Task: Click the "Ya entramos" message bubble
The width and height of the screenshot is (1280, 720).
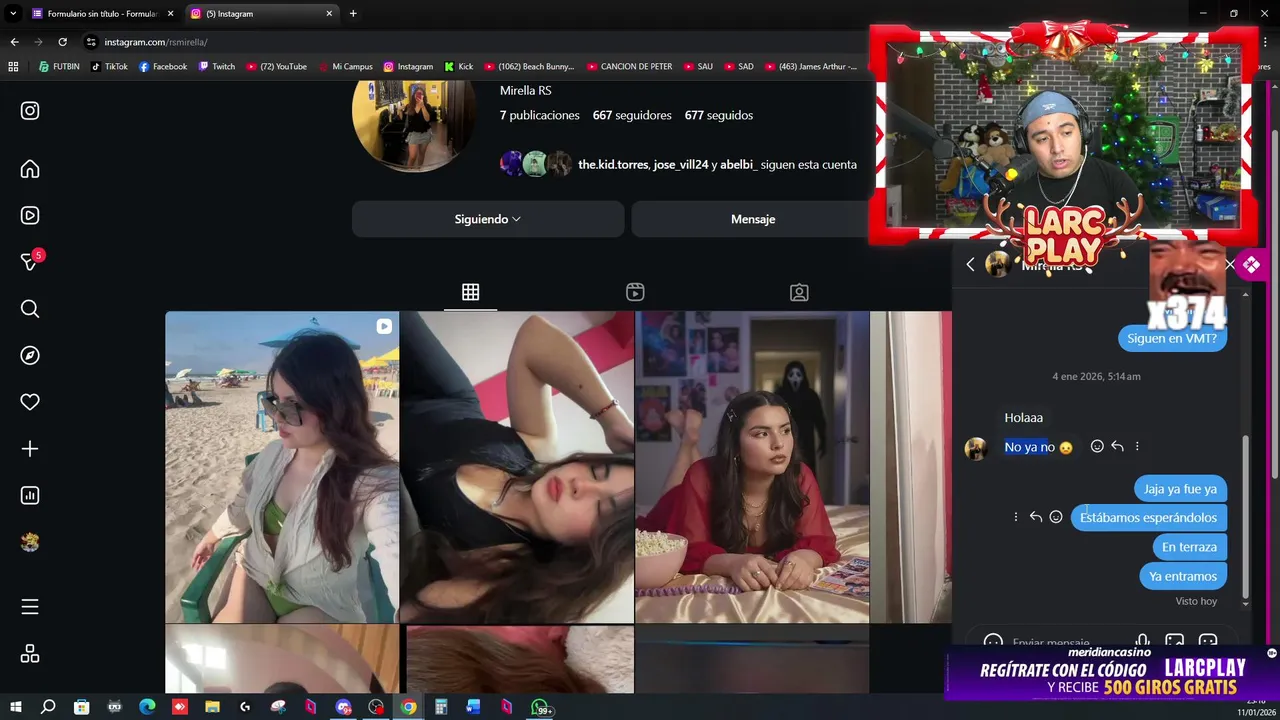Action: tap(1183, 576)
